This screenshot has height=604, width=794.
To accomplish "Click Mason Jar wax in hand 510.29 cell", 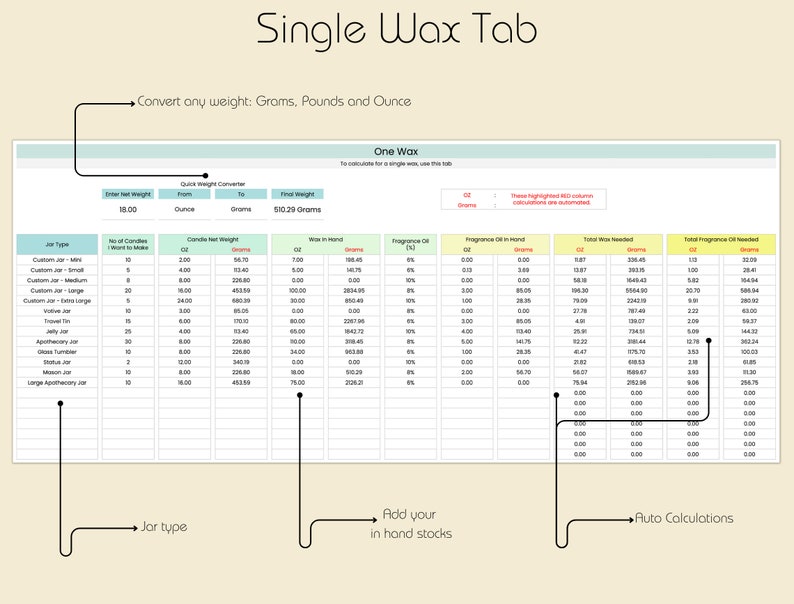I will 354,373.
